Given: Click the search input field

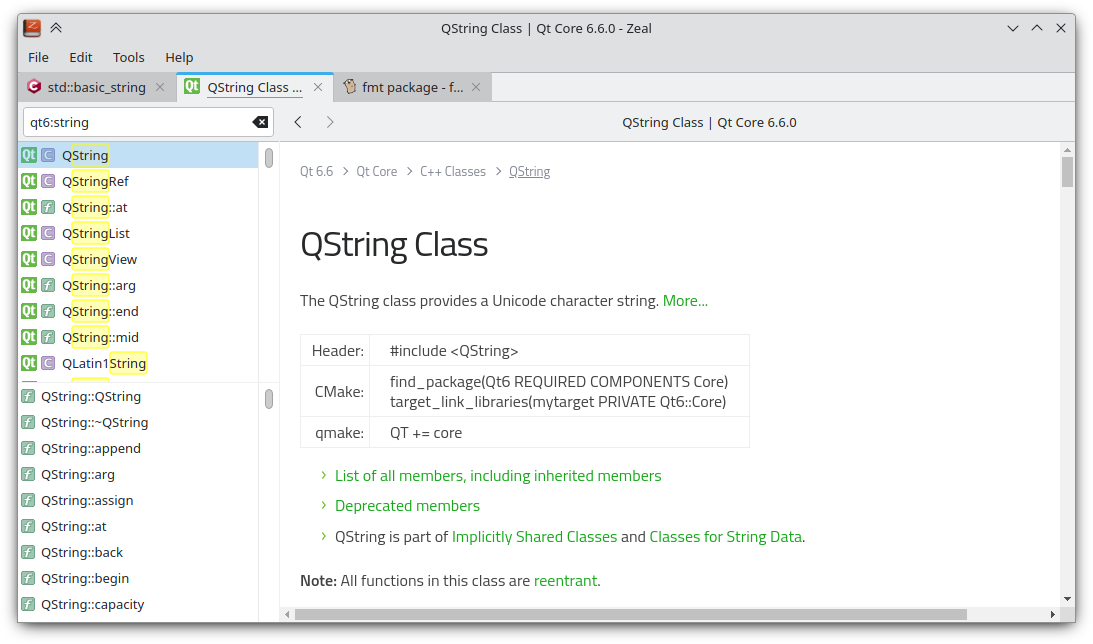Looking at the screenshot, I should tap(136, 122).
